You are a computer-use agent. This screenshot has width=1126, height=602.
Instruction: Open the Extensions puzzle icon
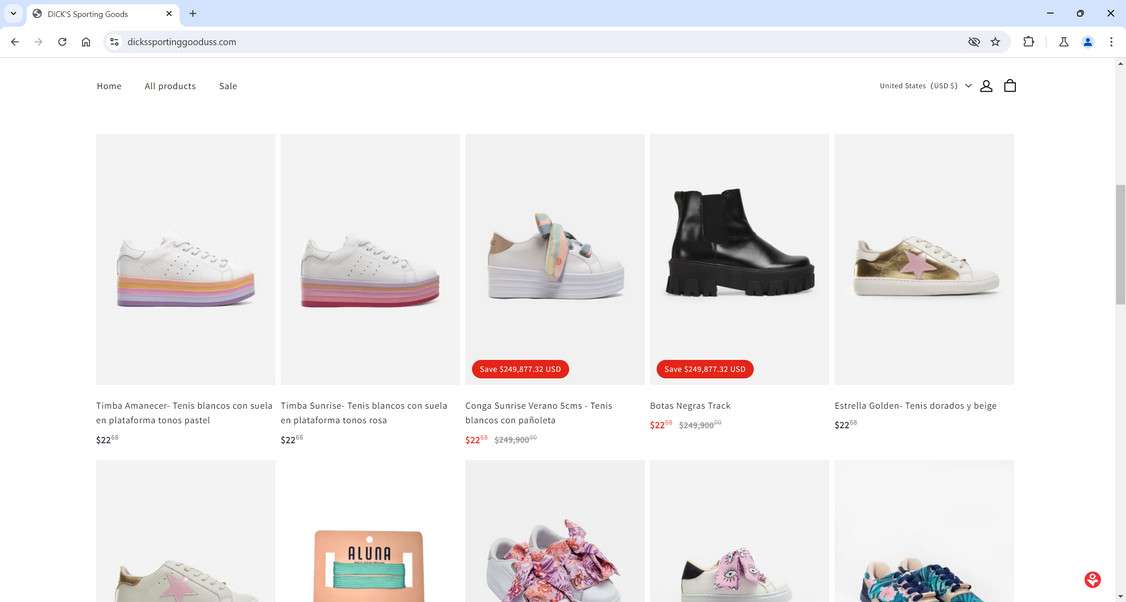click(x=1028, y=42)
